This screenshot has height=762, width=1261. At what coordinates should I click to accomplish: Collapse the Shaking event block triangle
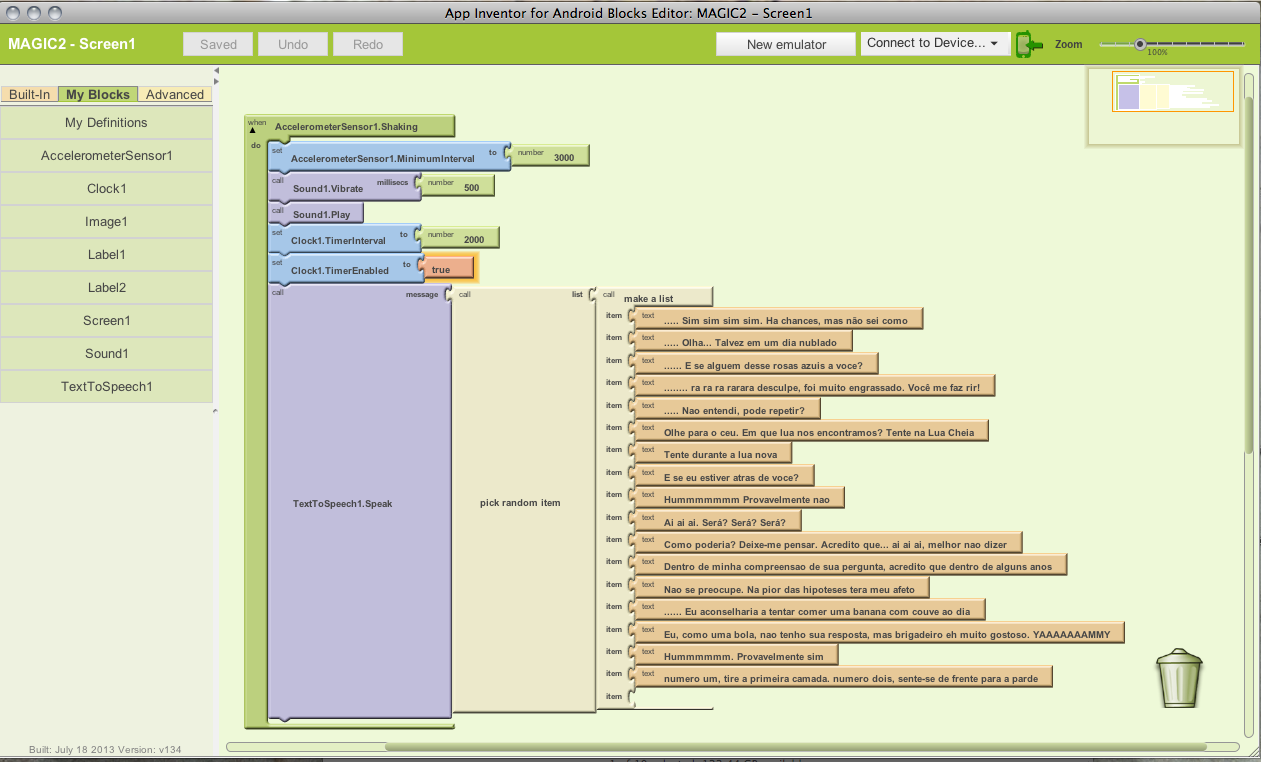[252, 130]
